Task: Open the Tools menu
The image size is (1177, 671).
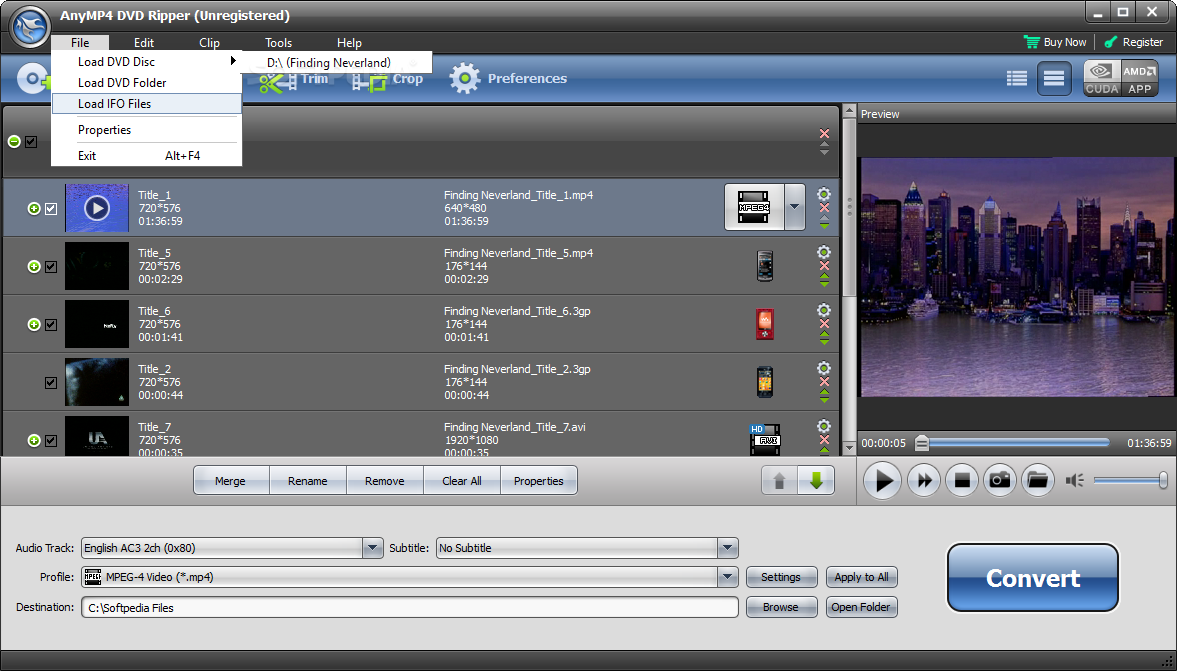Action: (x=278, y=43)
